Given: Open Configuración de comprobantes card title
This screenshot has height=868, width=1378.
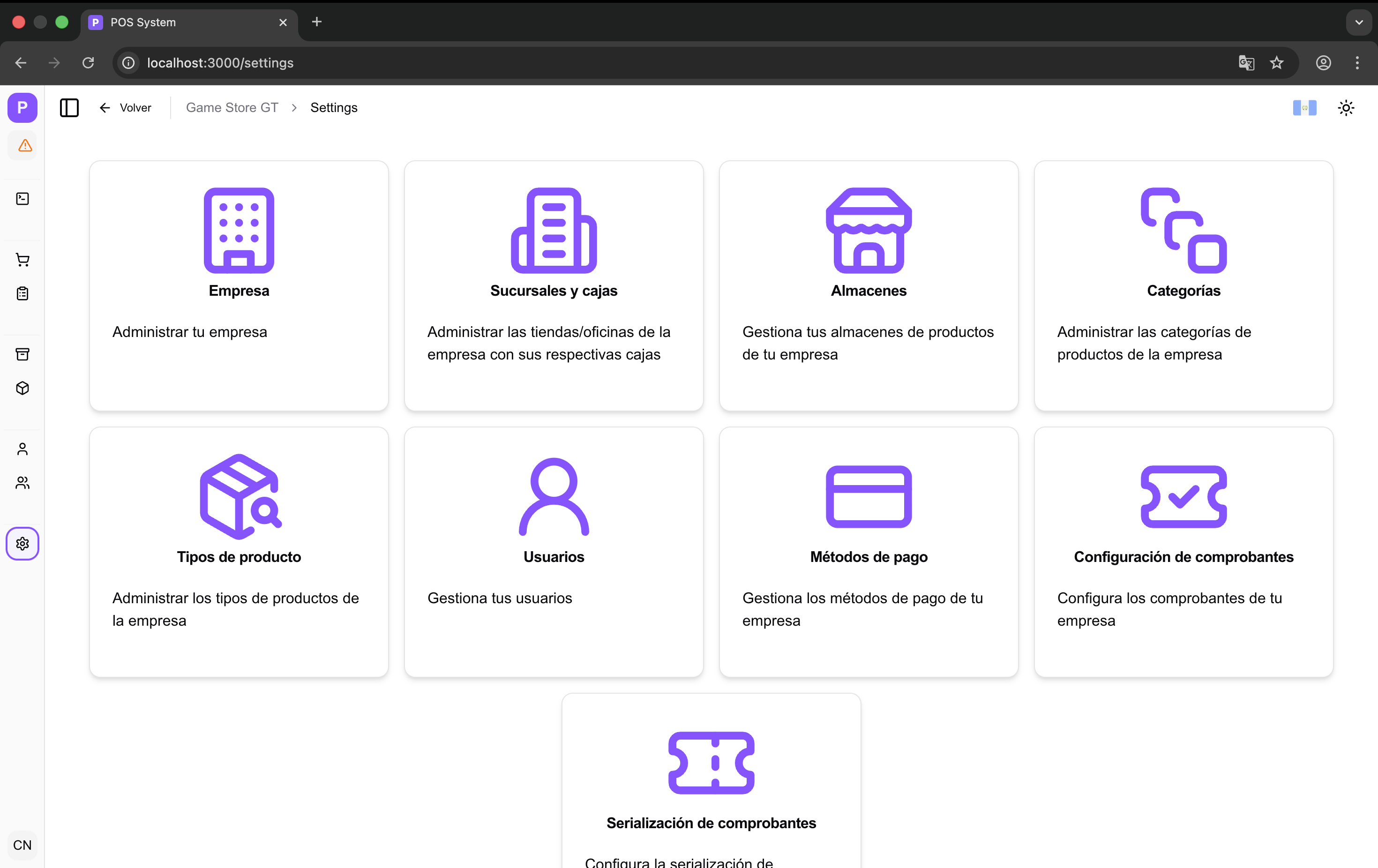Looking at the screenshot, I should pyautogui.click(x=1183, y=557).
